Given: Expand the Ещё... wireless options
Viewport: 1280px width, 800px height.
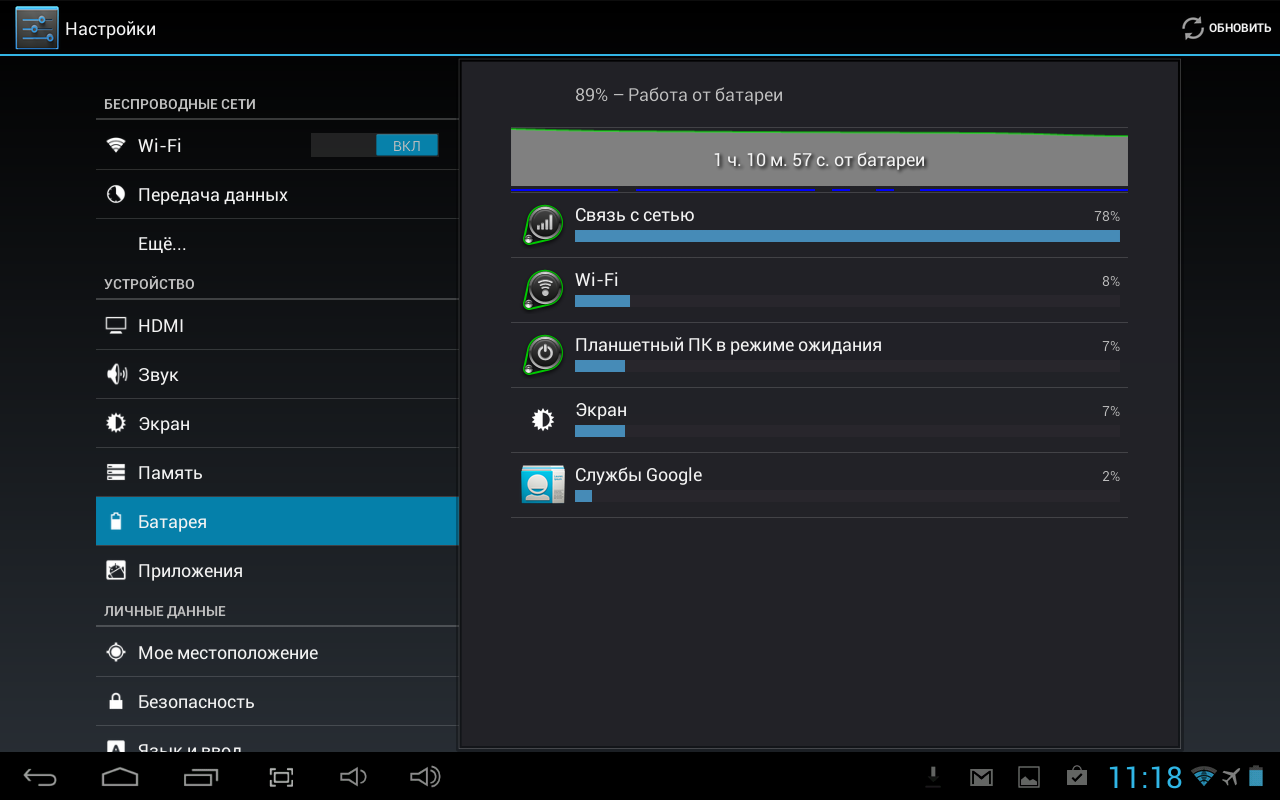Looking at the screenshot, I should [x=162, y=244].
